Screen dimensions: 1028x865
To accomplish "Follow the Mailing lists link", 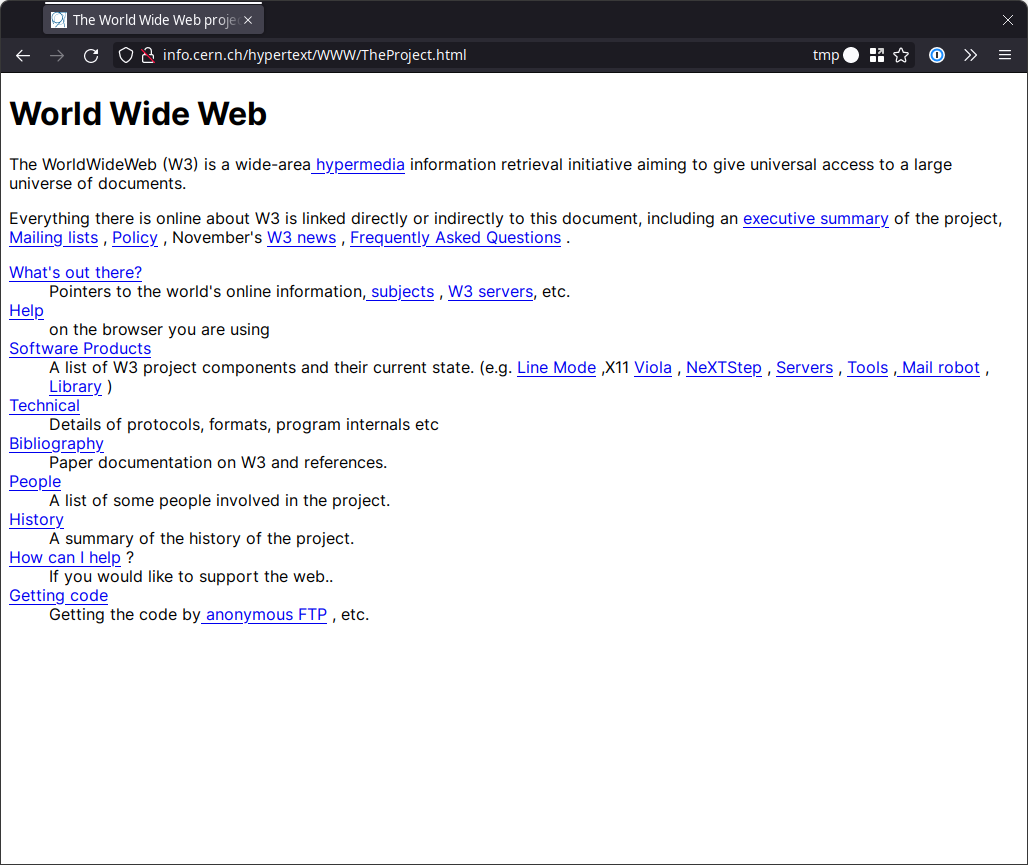I will 54,238.
